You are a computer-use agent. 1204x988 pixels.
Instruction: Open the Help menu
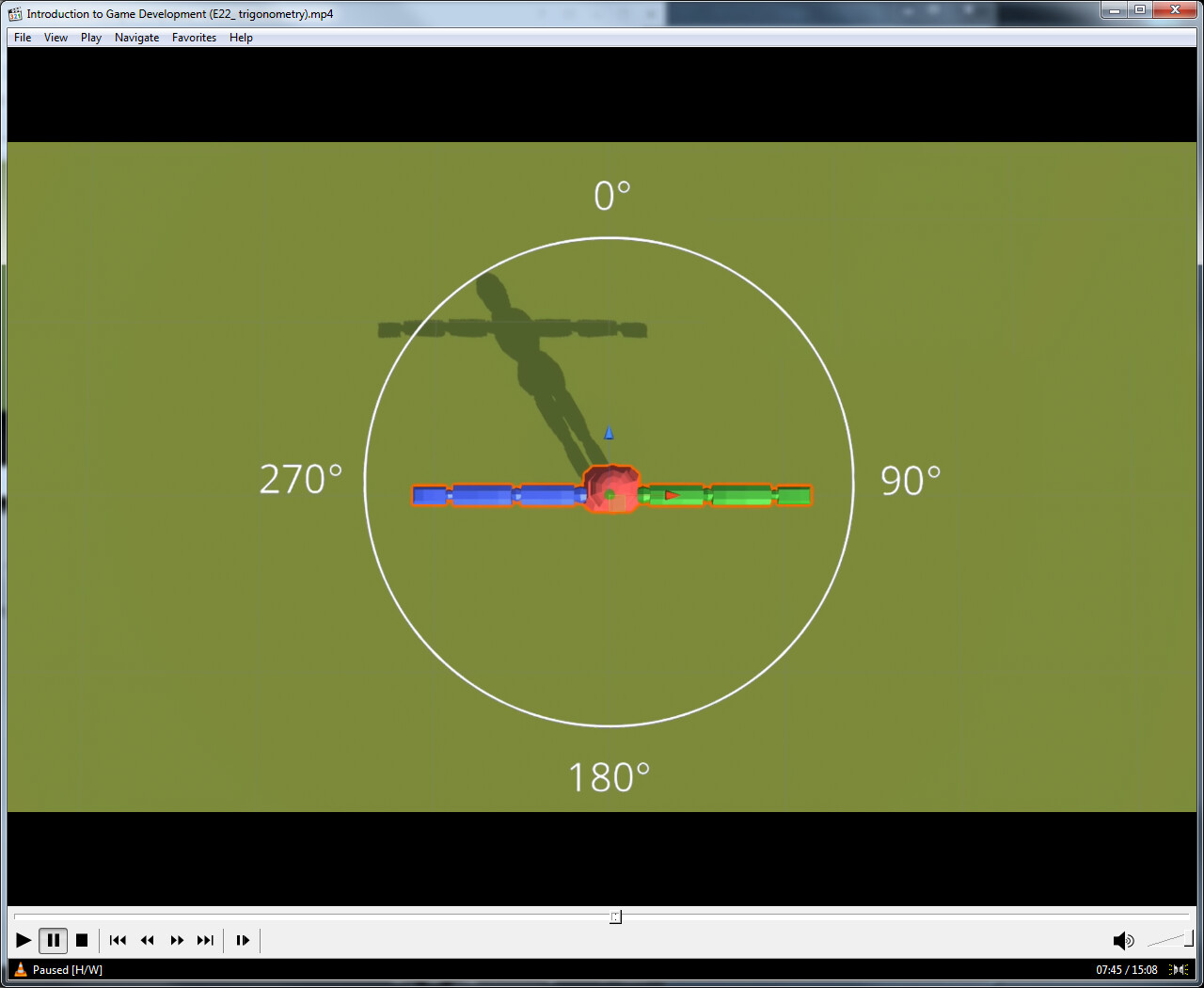241,38
